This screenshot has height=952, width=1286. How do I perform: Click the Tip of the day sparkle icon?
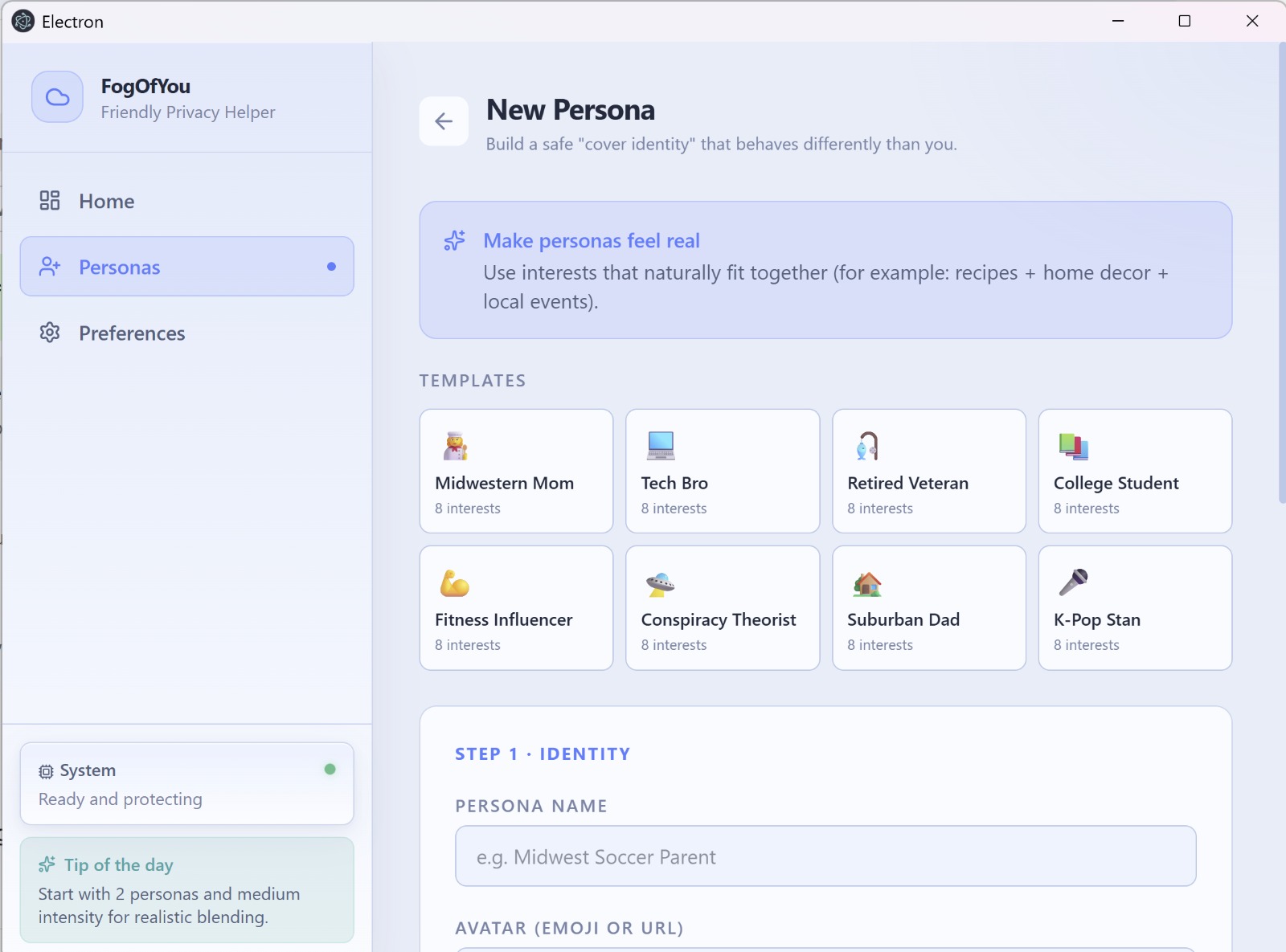(x=47, y=864)
